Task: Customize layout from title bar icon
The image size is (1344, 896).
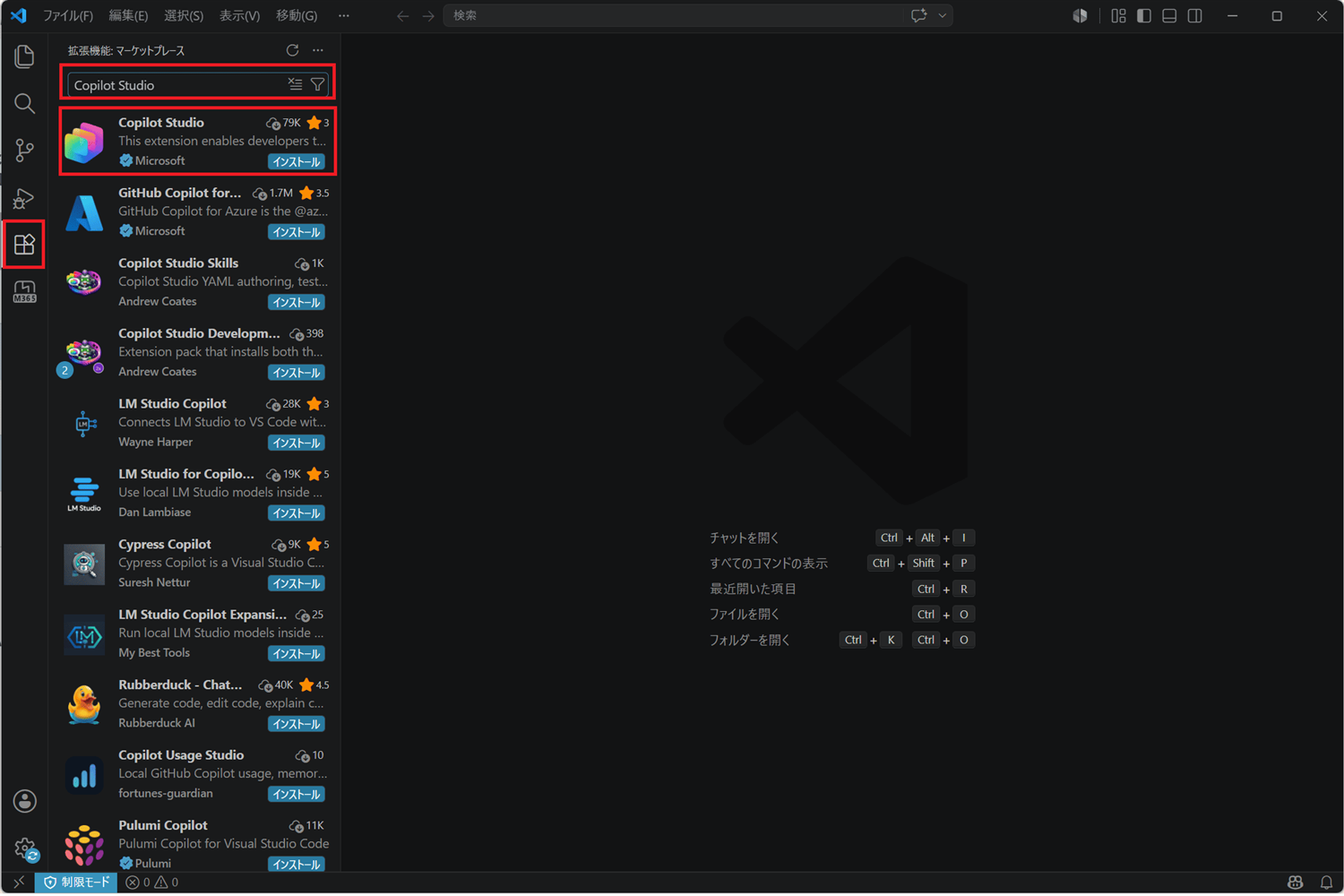Action: point(1118,16)
